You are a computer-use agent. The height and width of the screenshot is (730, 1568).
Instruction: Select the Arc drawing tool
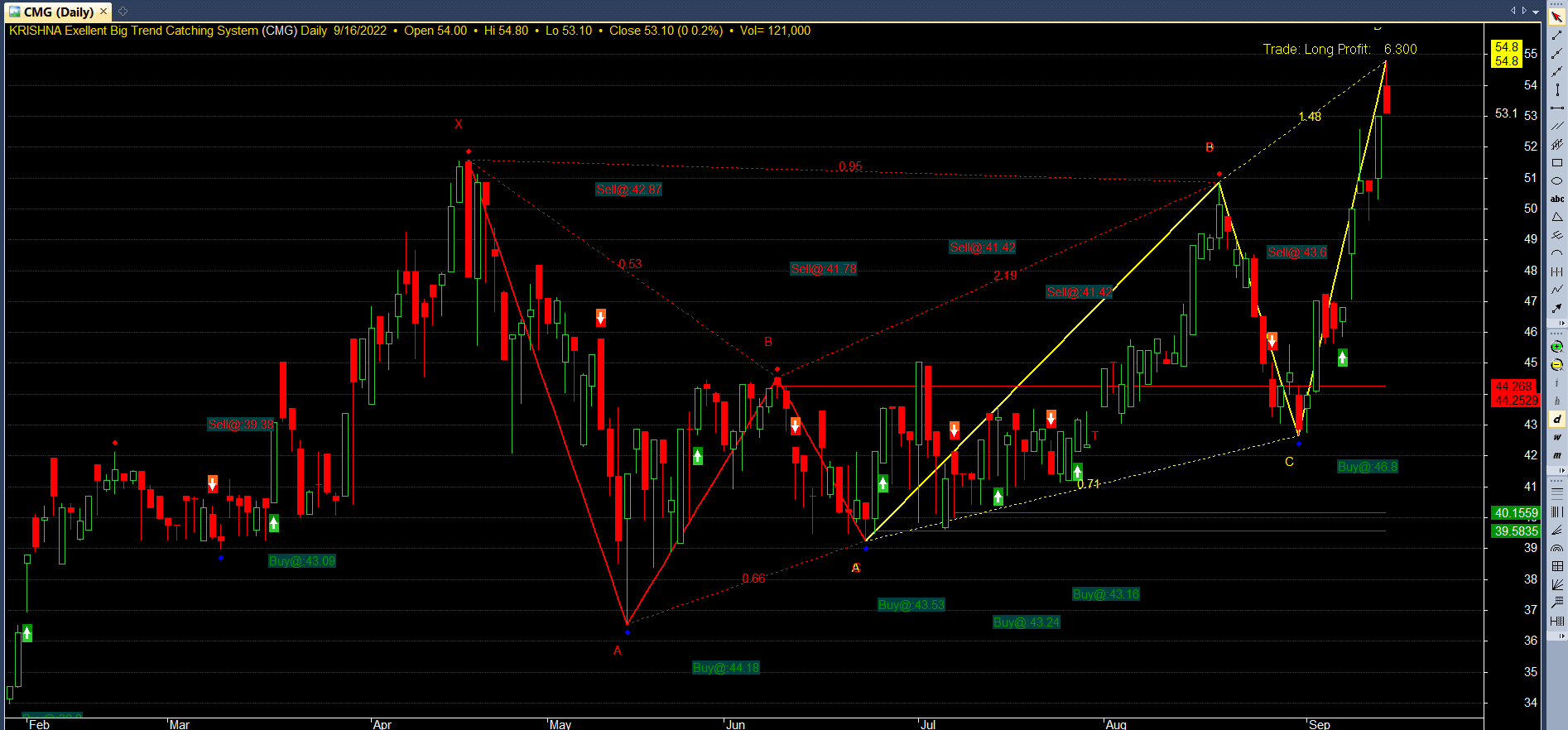pos(1557,253)
